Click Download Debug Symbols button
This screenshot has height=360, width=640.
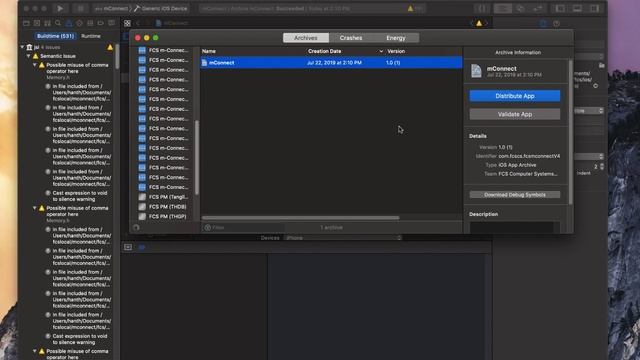click(x=515, y=195)
